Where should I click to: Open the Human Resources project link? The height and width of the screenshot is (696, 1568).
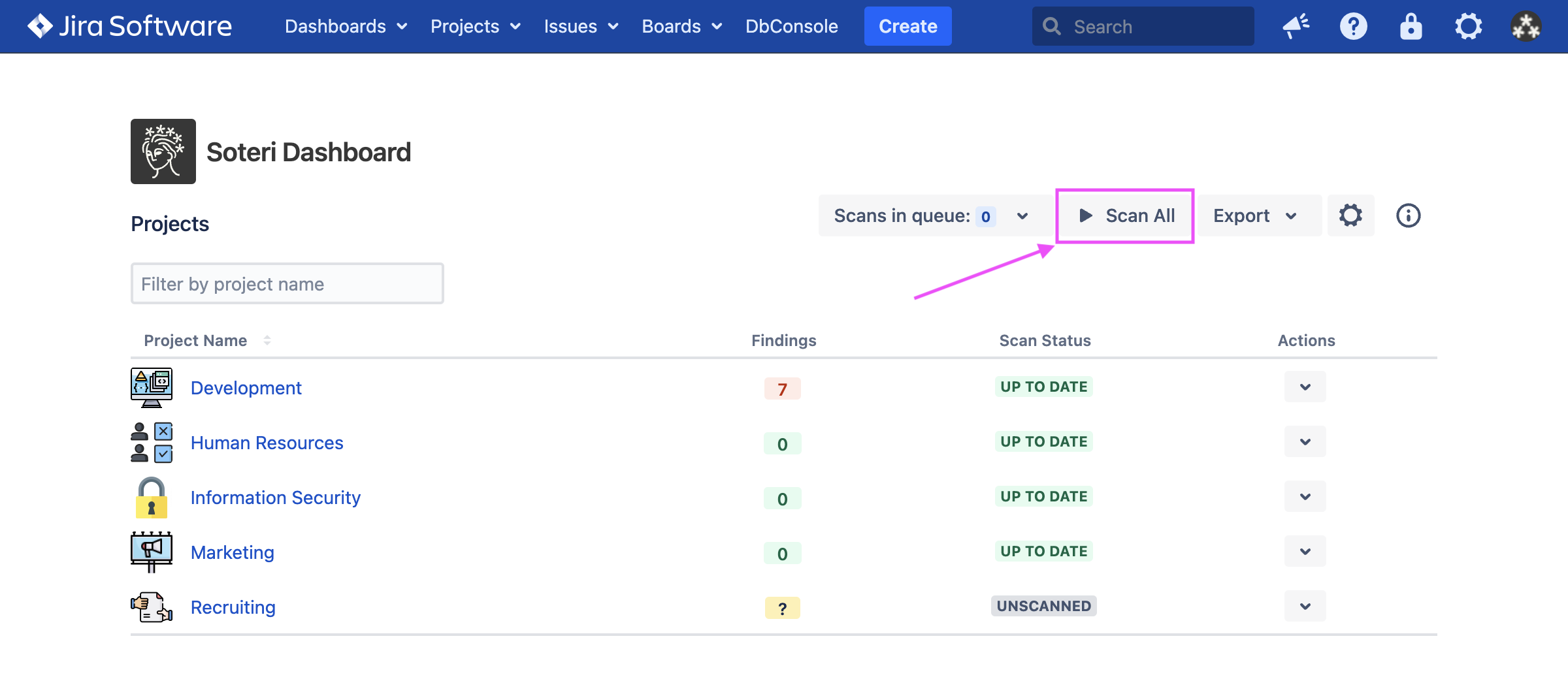pyautogui.click(x=267, y=443)
